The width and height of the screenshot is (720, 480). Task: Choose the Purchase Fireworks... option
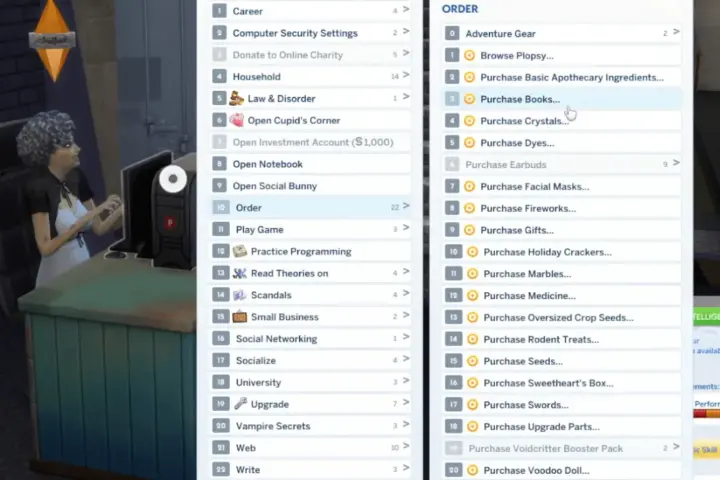coord(562,208)
